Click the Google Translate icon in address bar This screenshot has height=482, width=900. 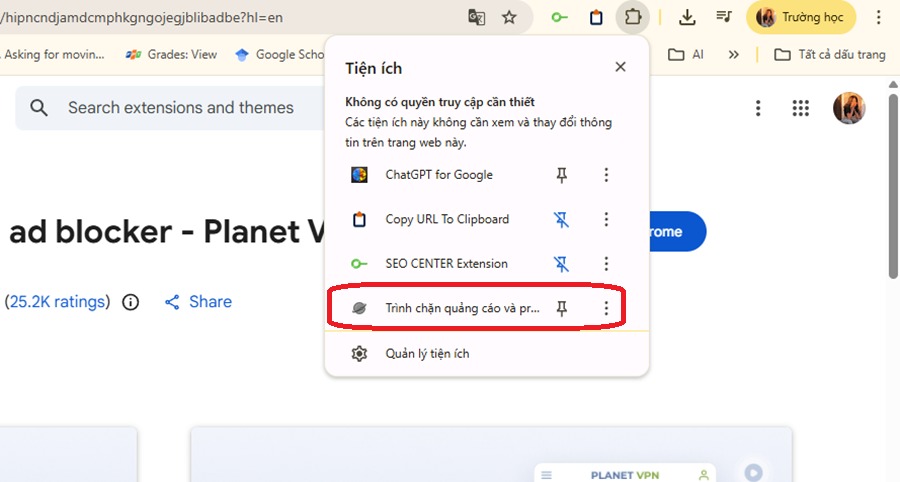(477, 17)
